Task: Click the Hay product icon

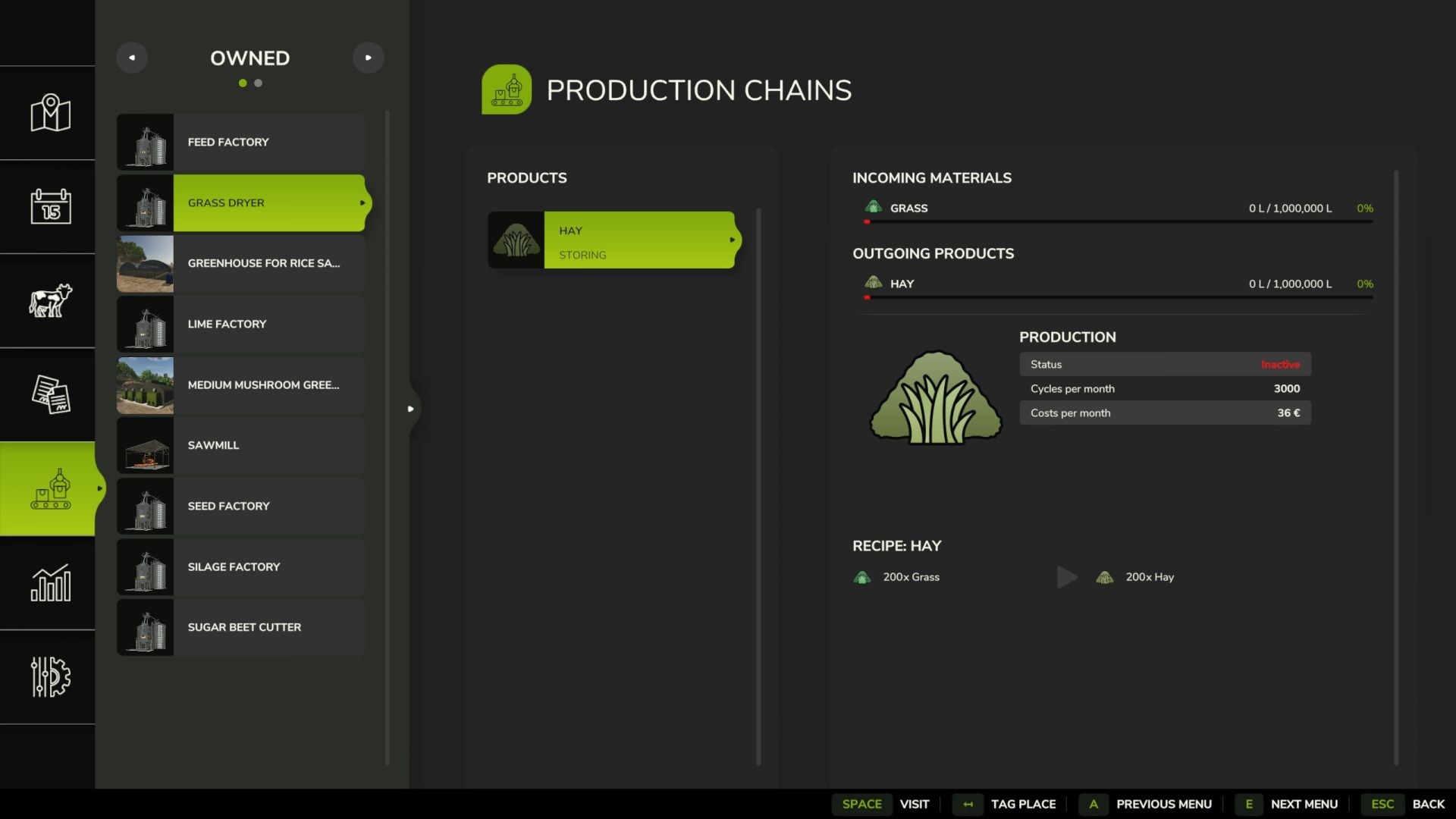Action: point(516,240)
